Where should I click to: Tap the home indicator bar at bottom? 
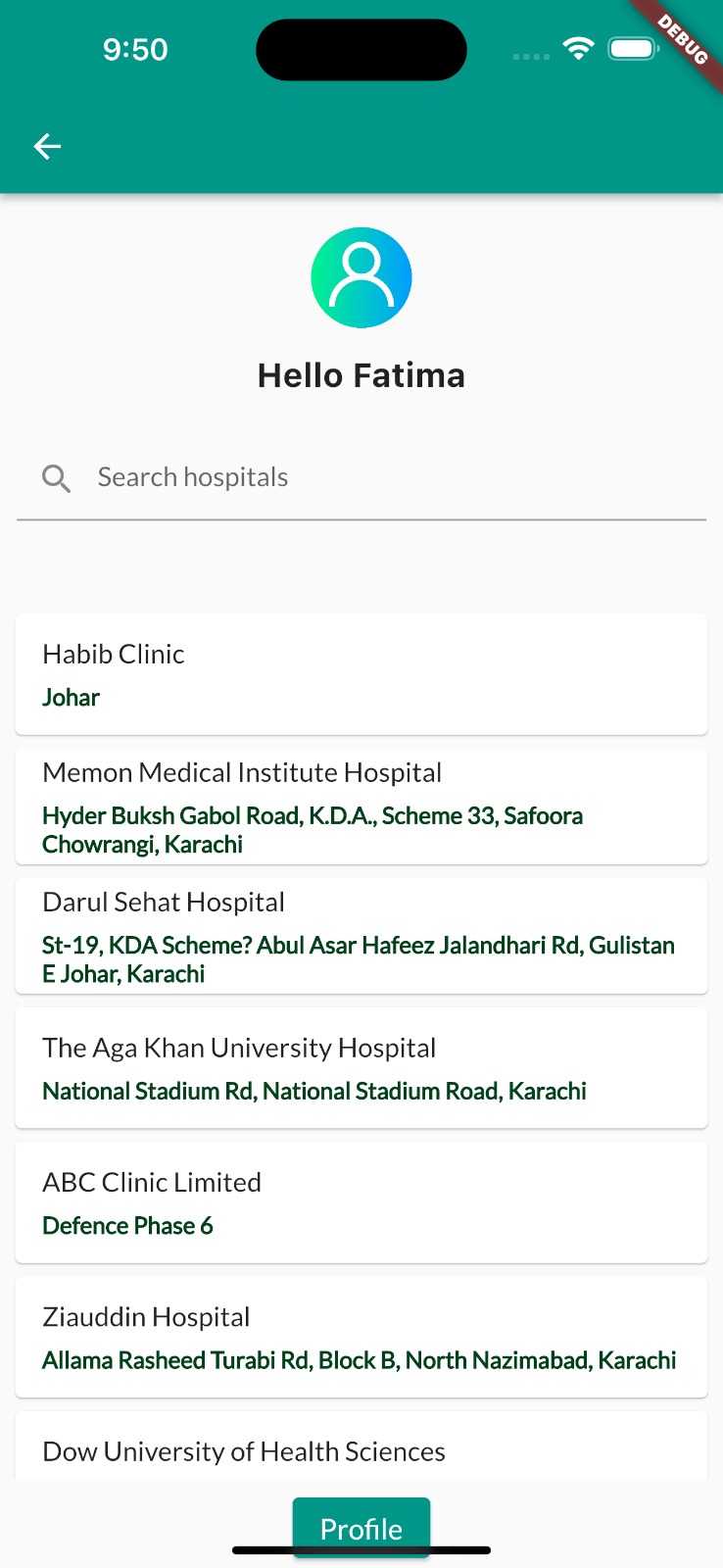click(x=361, y=1551)
